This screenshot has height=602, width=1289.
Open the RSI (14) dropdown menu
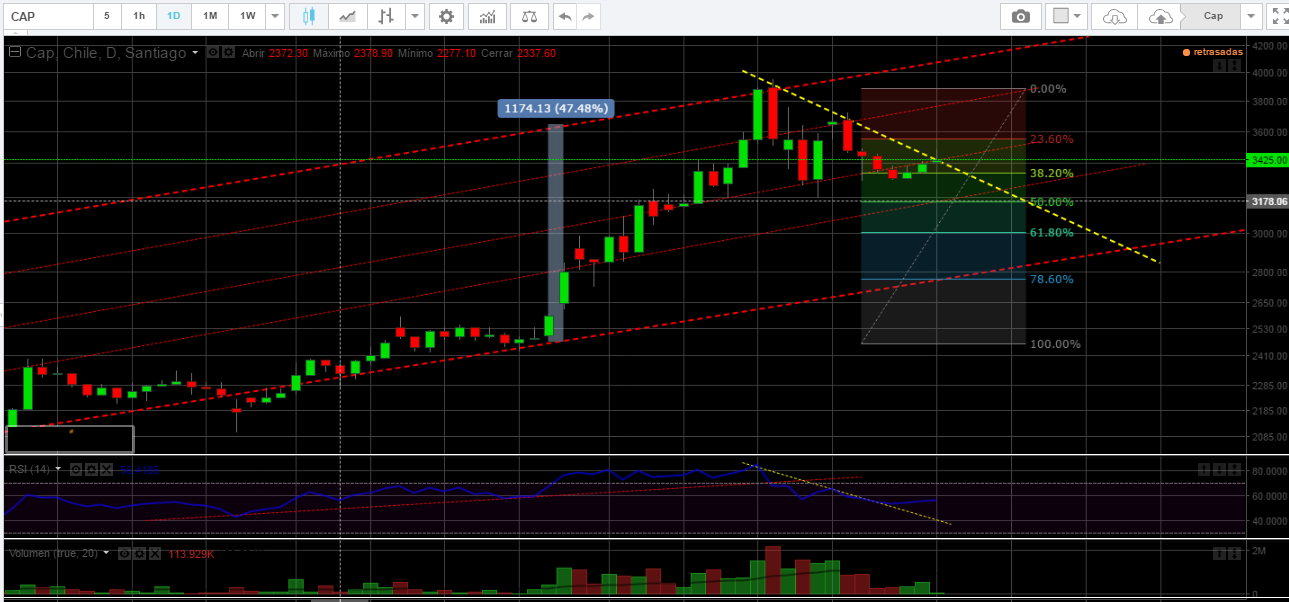pyautogui.click(x=58, y=468)
